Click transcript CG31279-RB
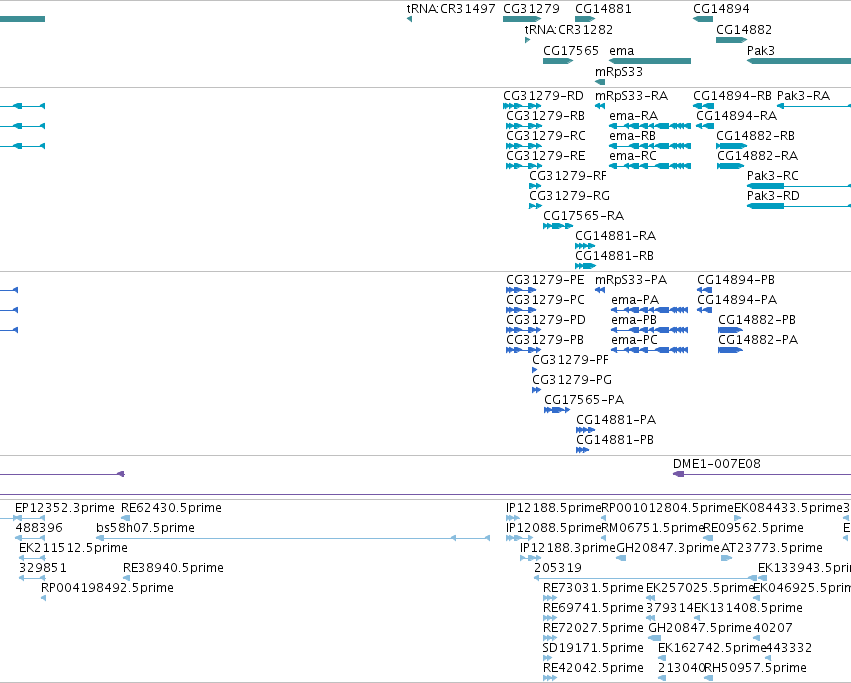851x683 pixels. 524,126
